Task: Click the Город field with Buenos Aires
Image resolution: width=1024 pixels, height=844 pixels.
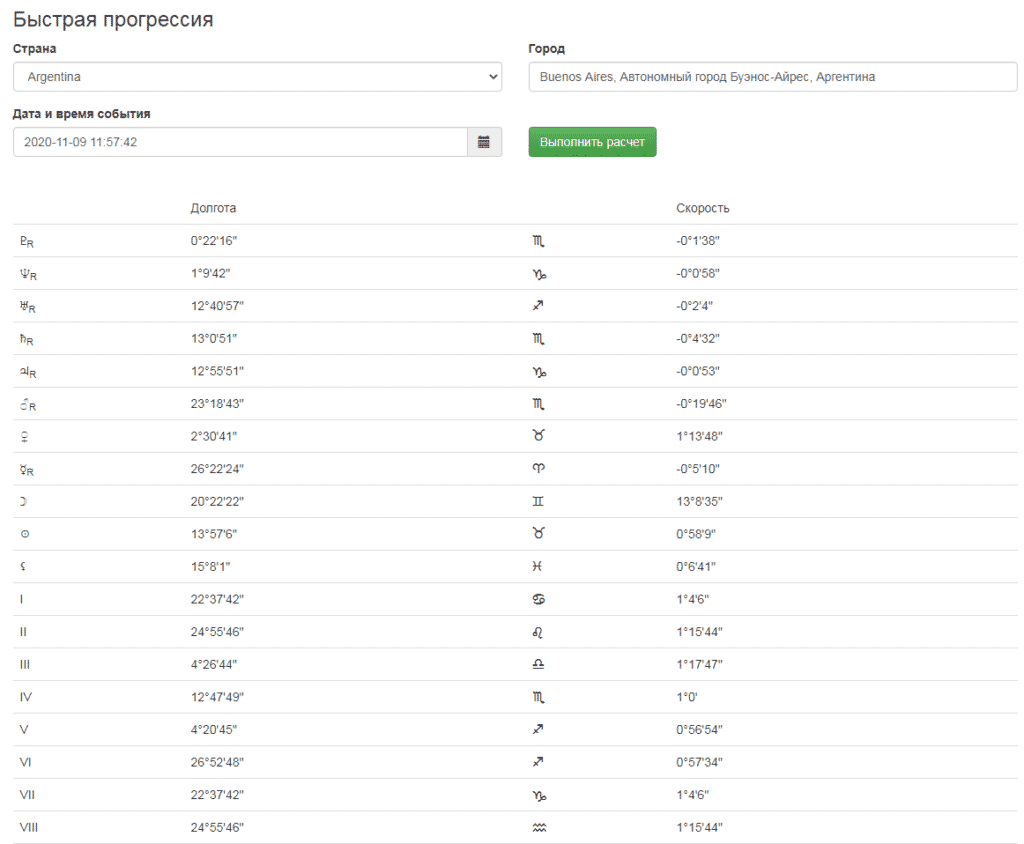Action: [x=772, y=77]
